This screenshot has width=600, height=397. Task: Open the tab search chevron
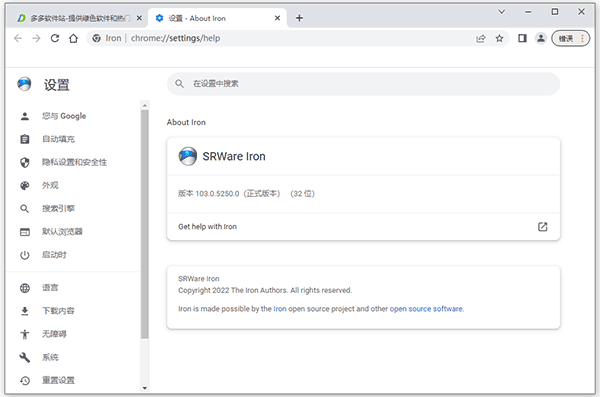tap(502, 12)
